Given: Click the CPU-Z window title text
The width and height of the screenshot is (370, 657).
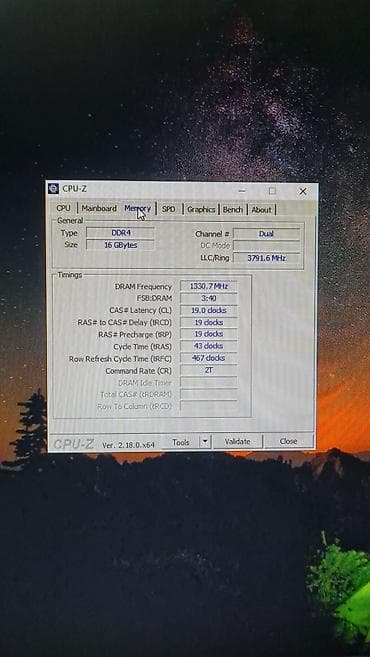Looking at the screenshot, I should click(74, 189).
